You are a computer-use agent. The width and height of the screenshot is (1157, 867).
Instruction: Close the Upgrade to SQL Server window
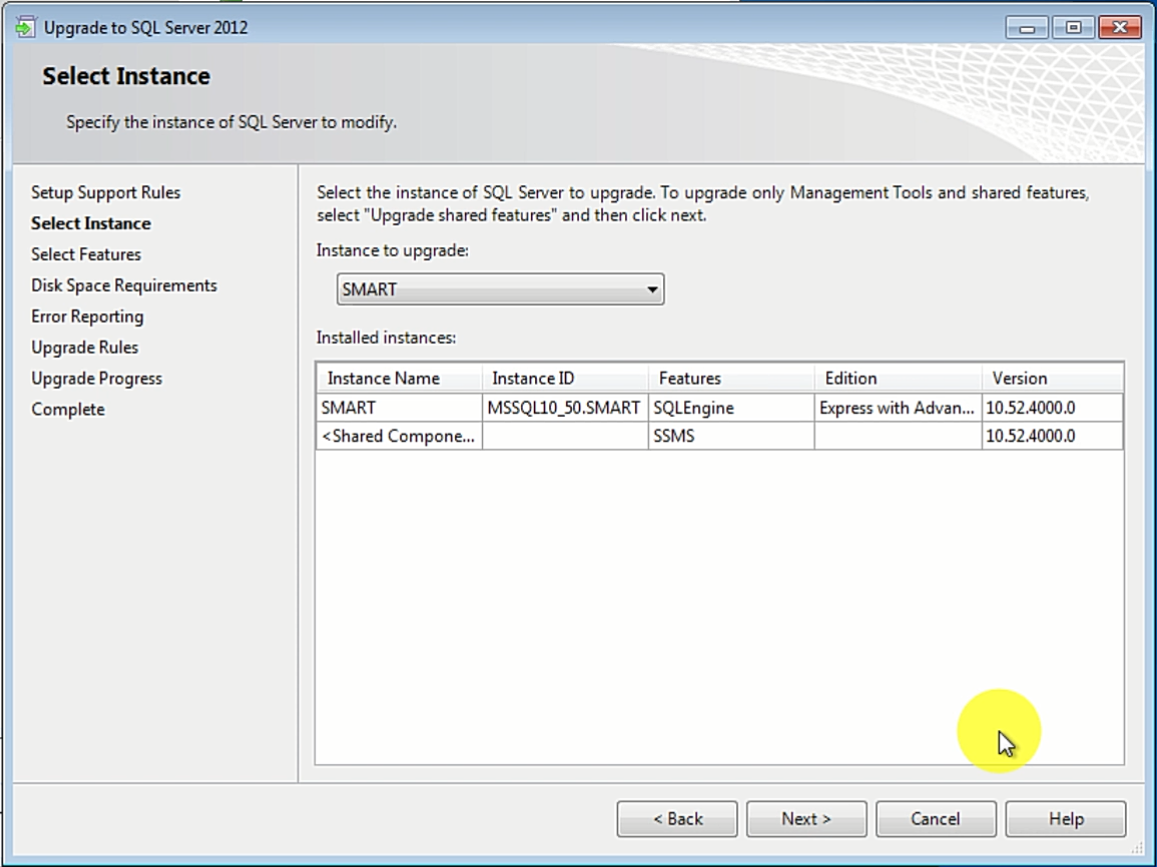pos(1119,27)
